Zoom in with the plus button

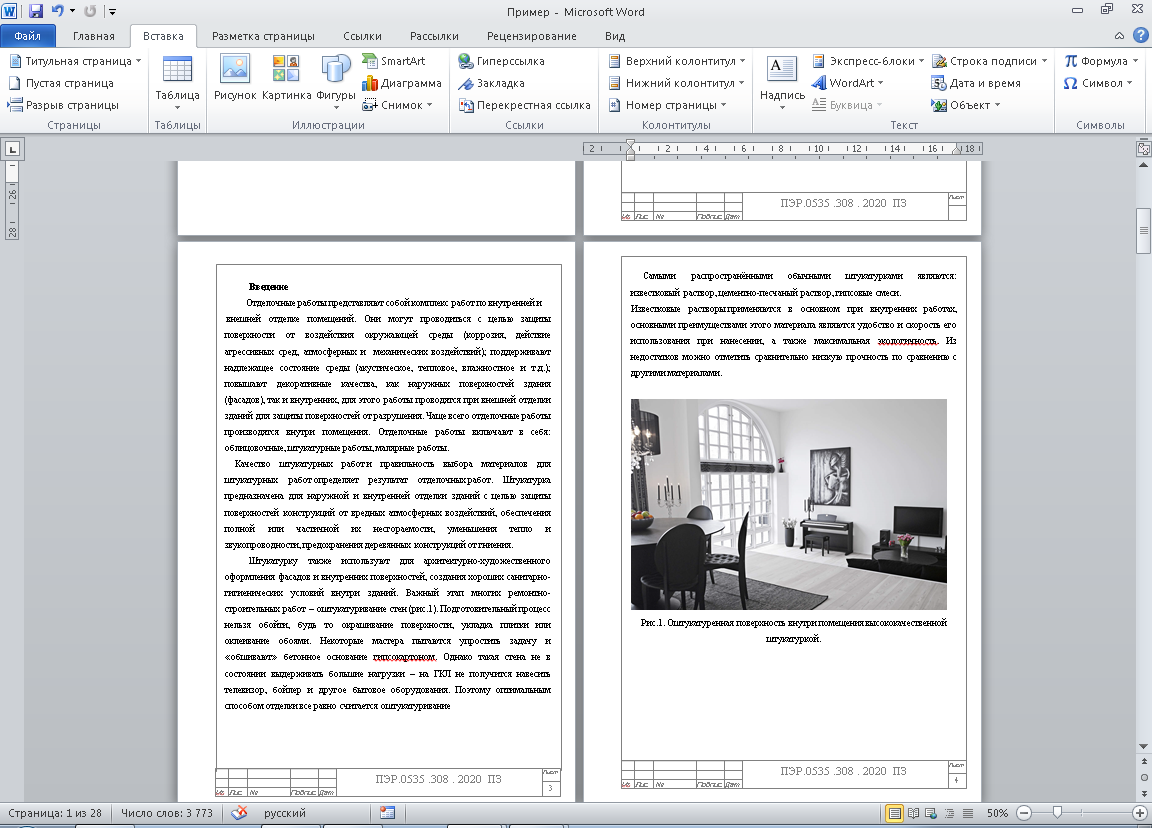tap(1140, 813)
